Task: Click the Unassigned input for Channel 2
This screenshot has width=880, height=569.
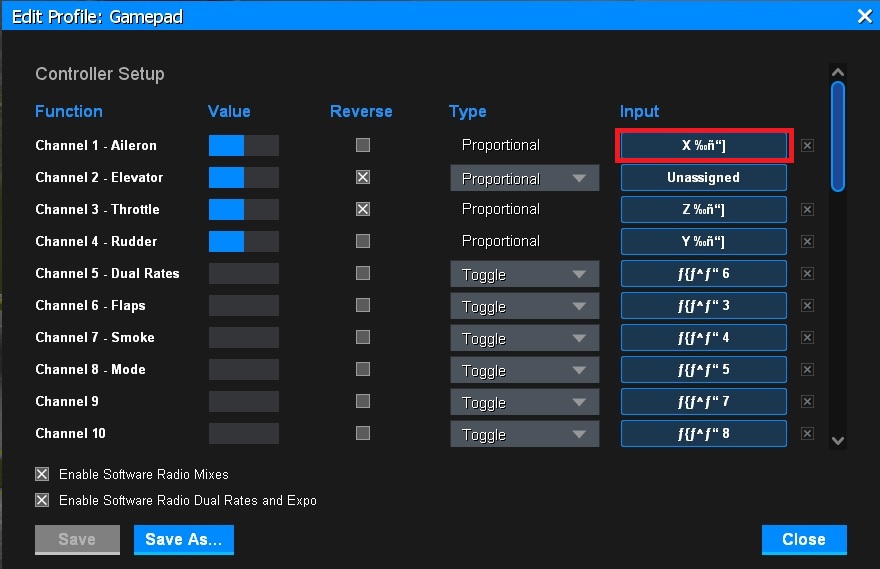Action: point(703,178)
